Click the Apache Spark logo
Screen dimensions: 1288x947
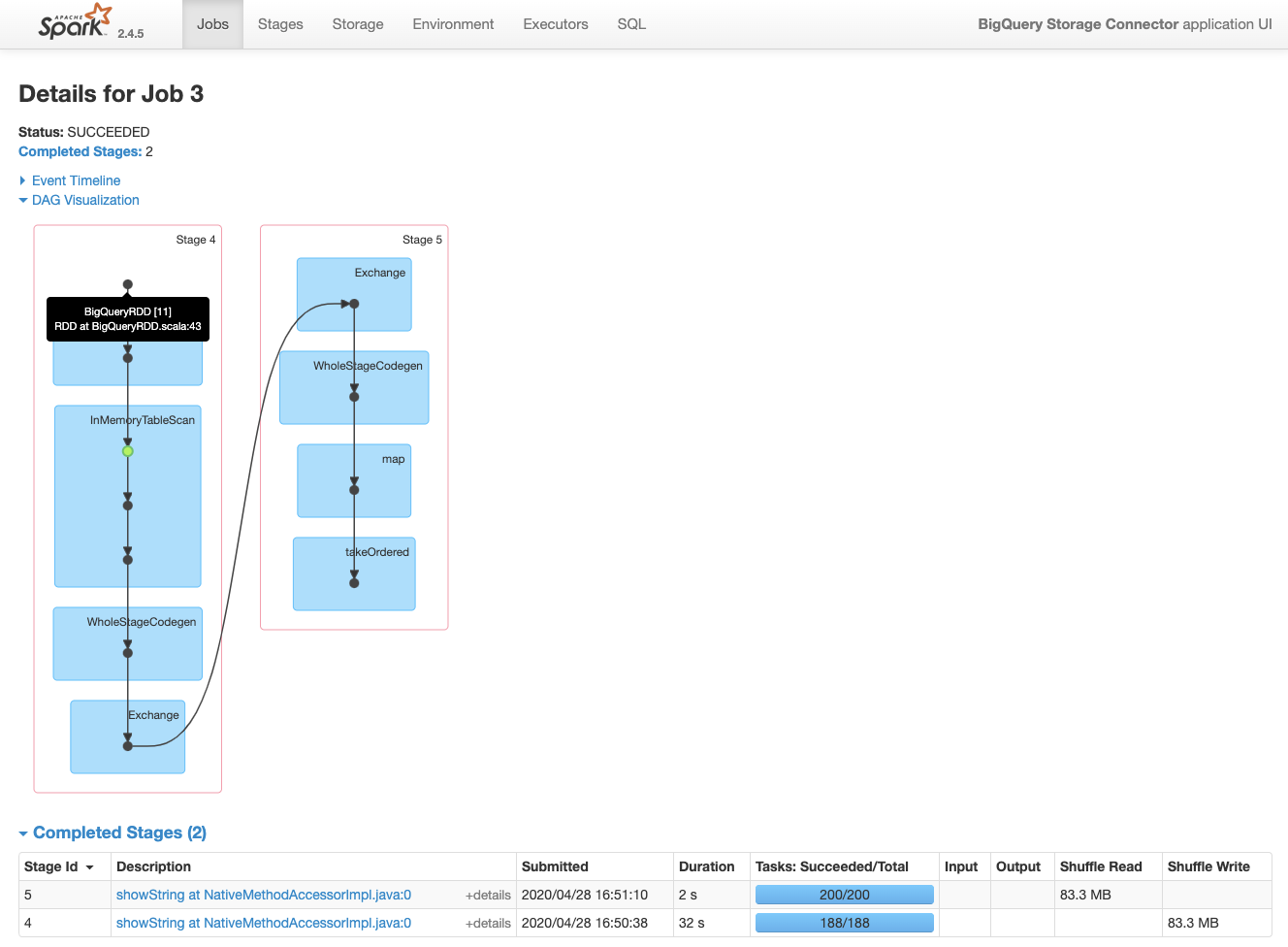(75, 23)
